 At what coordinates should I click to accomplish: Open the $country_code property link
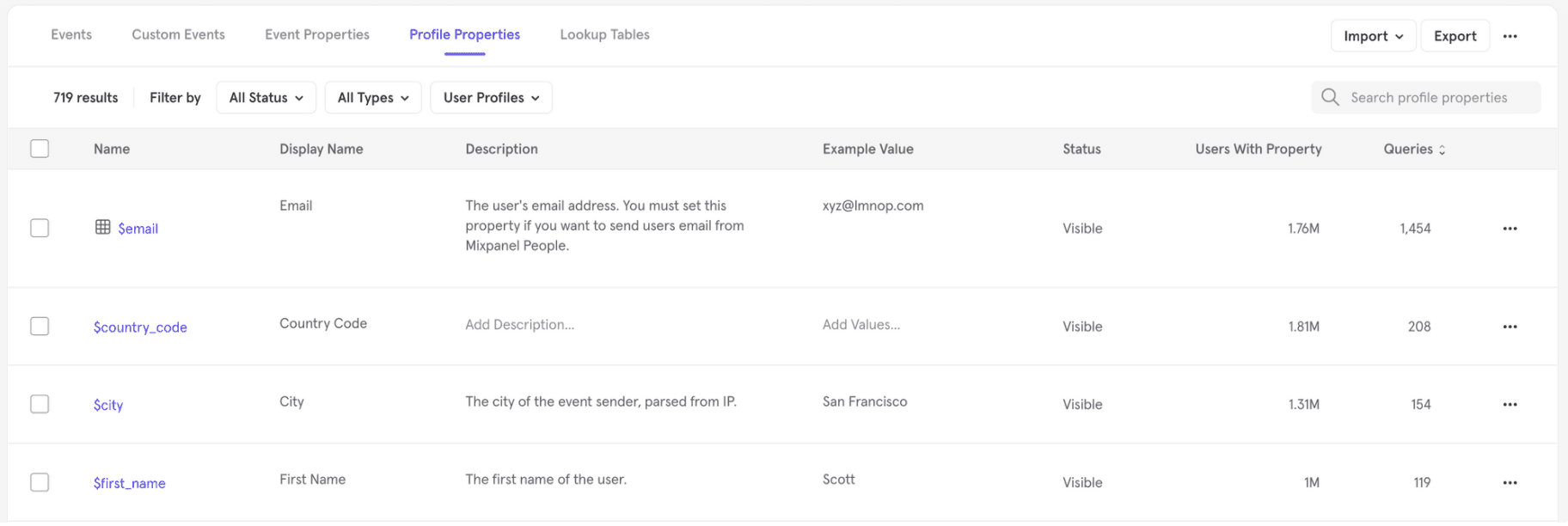(140, 327)
